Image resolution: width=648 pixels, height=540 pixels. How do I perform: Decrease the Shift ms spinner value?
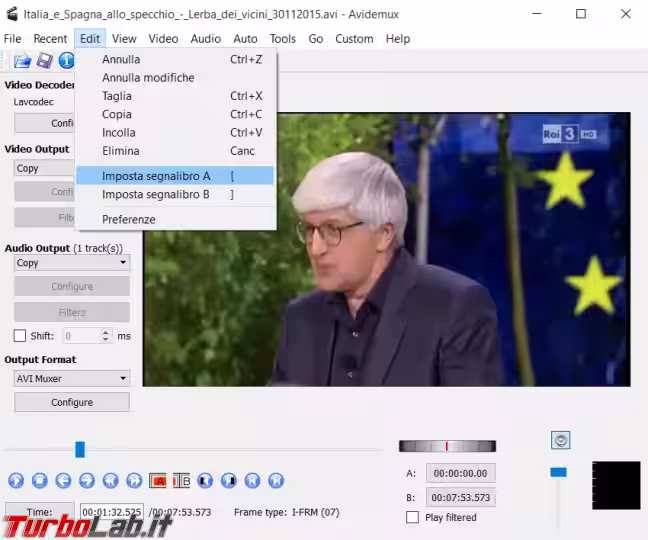106,339
